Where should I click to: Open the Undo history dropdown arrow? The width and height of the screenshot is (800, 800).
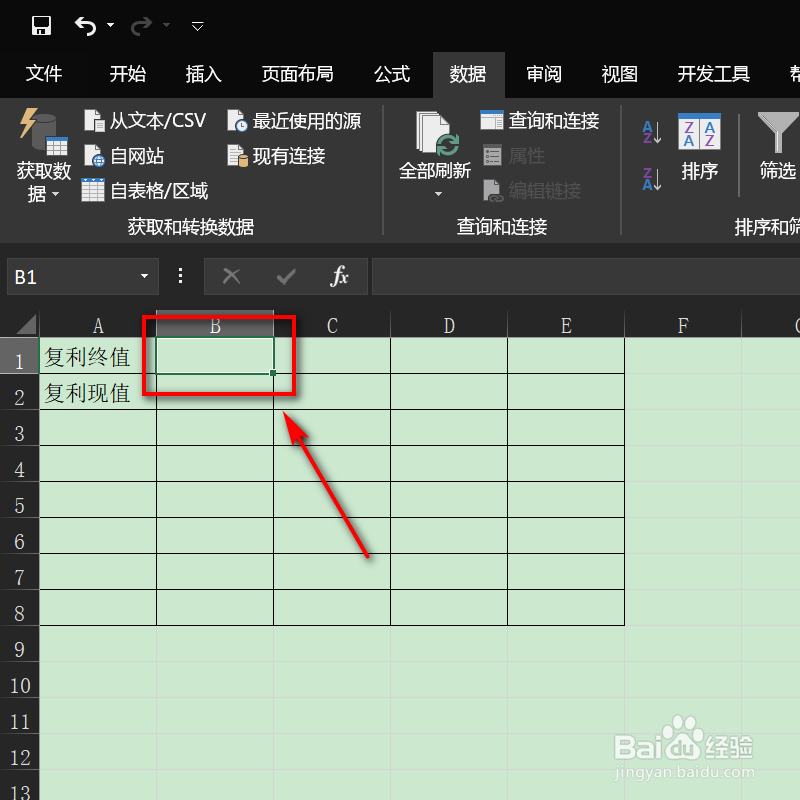[111, 25]
